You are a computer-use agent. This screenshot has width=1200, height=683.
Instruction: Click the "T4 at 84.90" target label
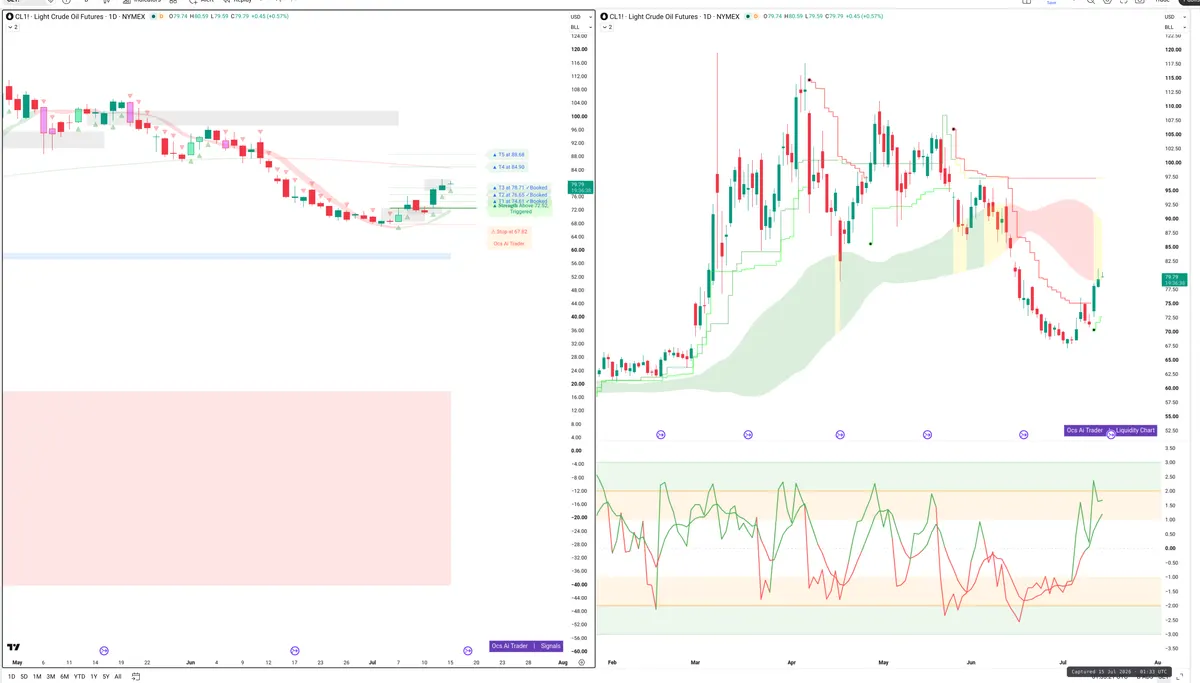tap(509, 167)
